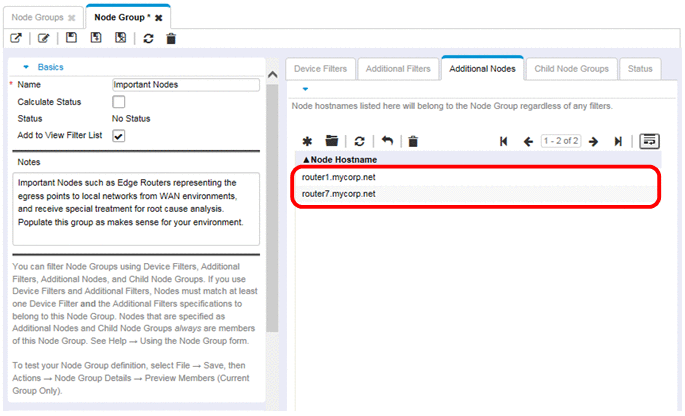Close the Node Groups tab
The width and height of the screenshot is (685, 416).
click(72, 18)
